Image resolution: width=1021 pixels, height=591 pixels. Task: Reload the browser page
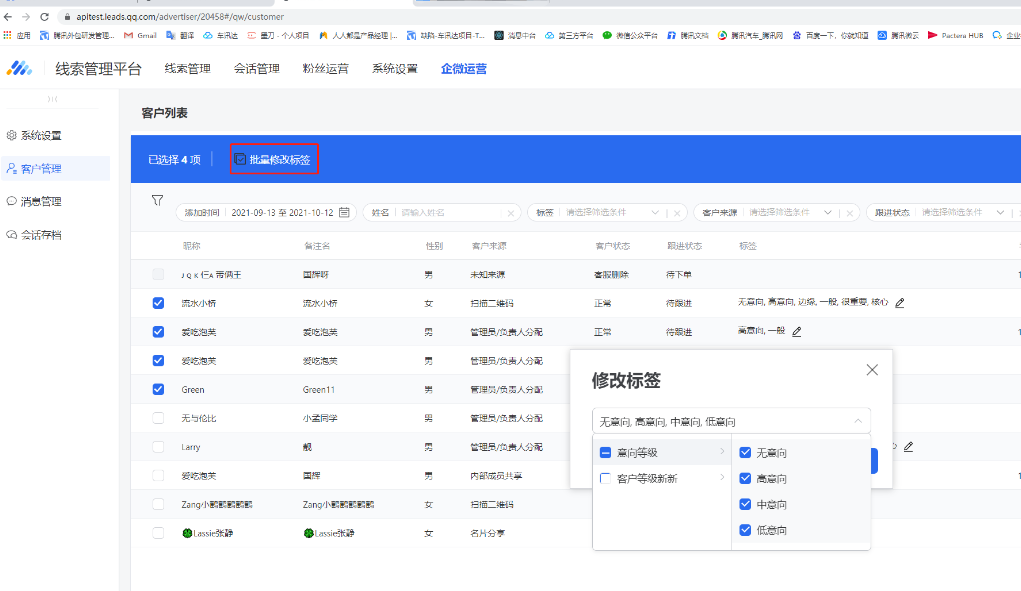tap(44, 17)
